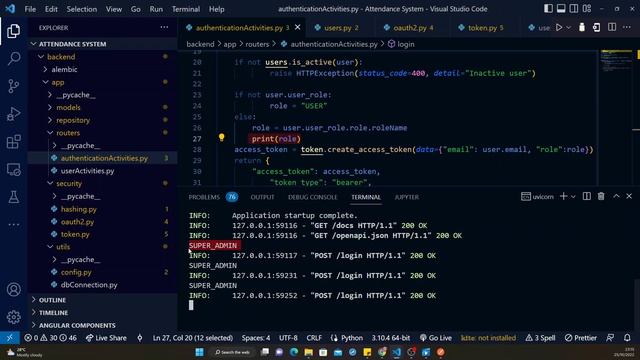
Task: Open the Prettier status item
Action: 580,338
